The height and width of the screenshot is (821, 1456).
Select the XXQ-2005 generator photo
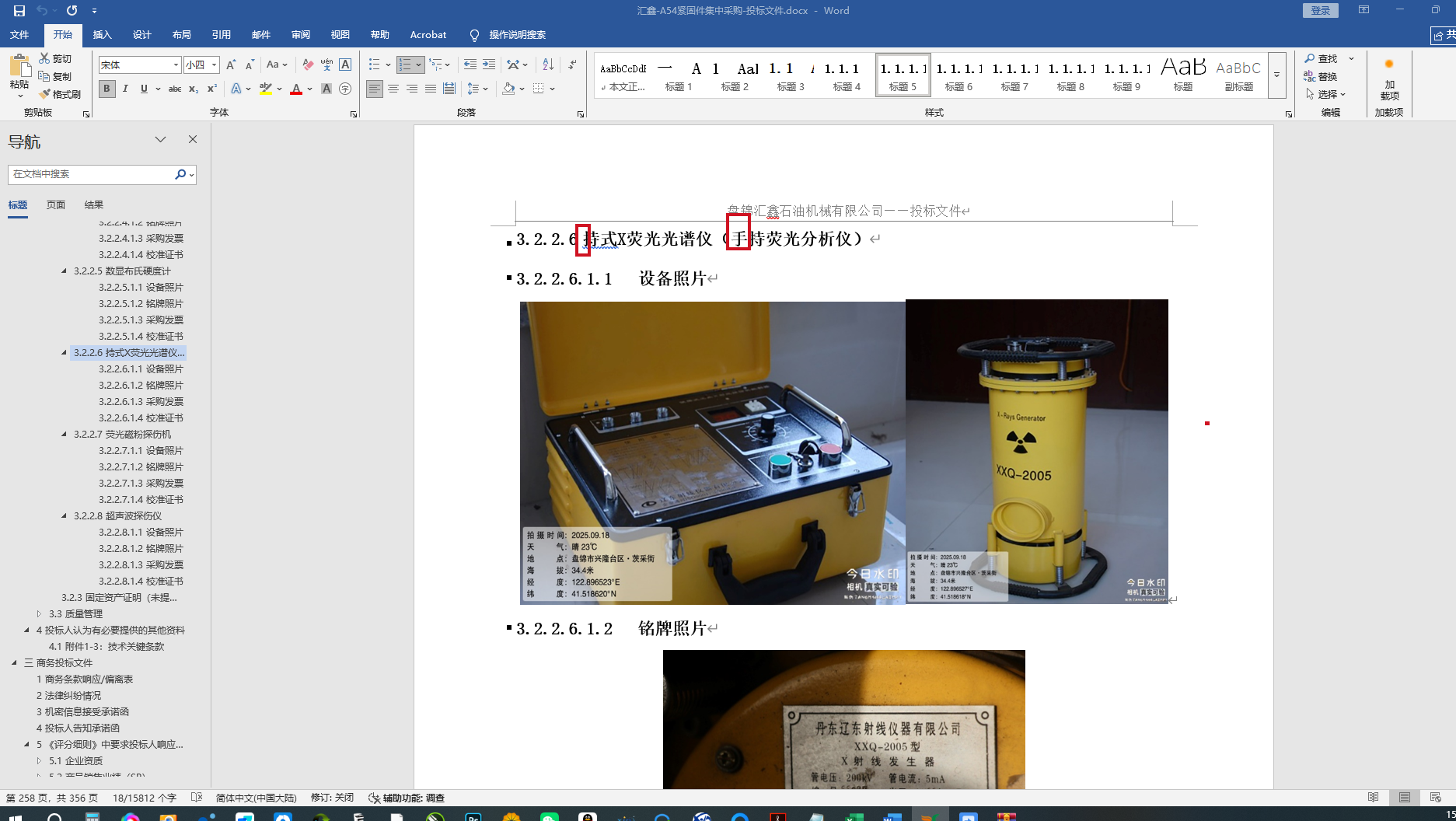[1036, 452]
